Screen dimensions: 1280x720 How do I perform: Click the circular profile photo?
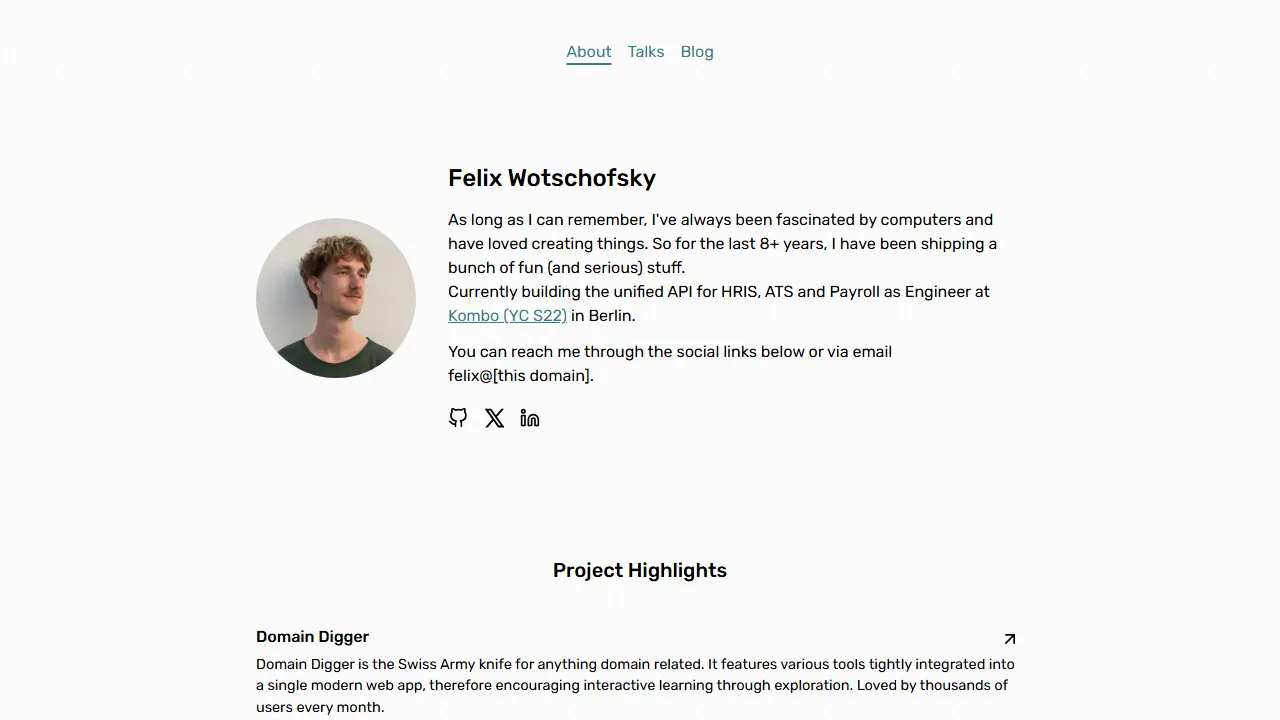(336, 298)
